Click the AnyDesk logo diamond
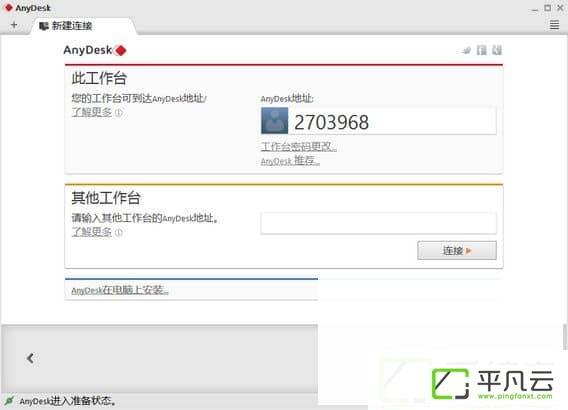 (121, 51)
